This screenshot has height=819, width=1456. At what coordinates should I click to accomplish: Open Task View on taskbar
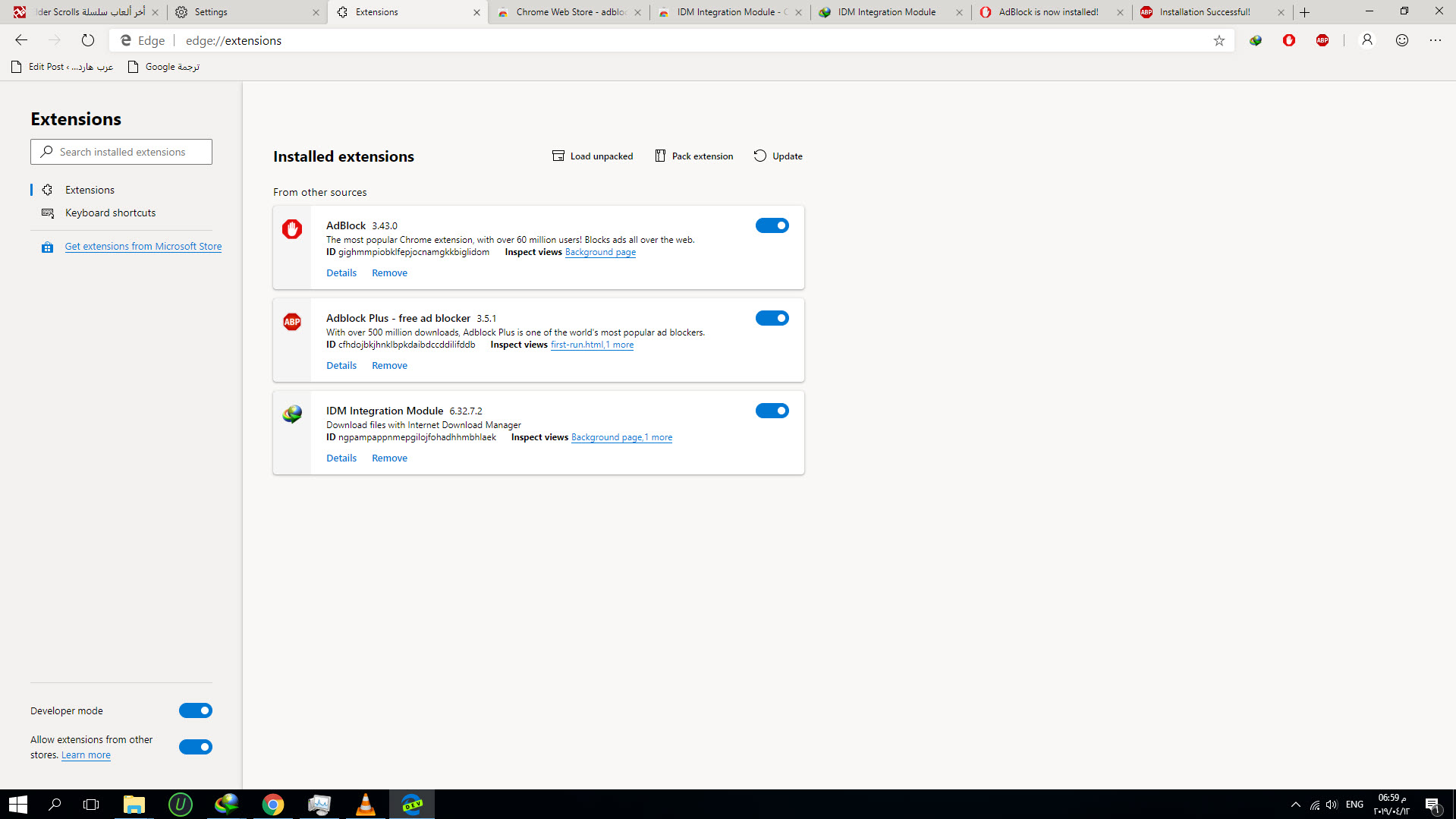[x=91, y=805]
